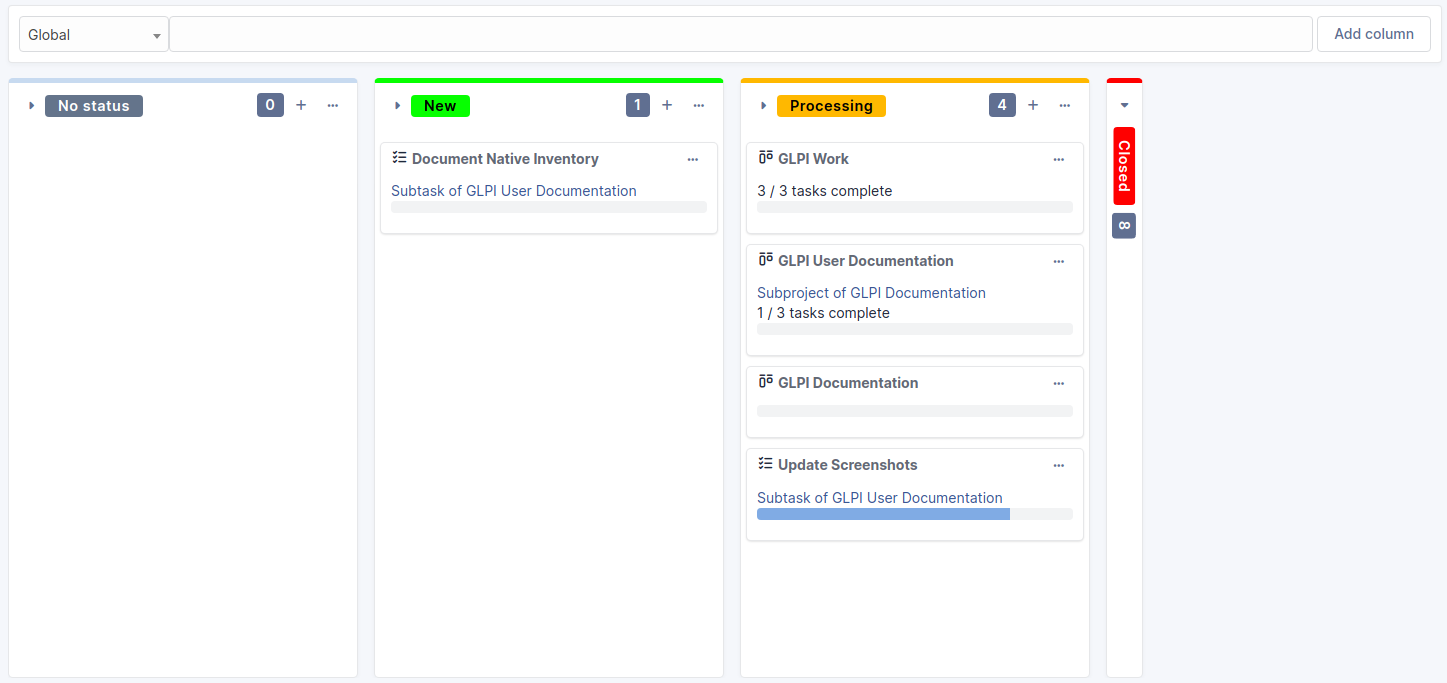This screenshot has height=683, width=1447.
Task: Click '3 / 3 tasks complete' text
Action: click(x=825, y=191)
